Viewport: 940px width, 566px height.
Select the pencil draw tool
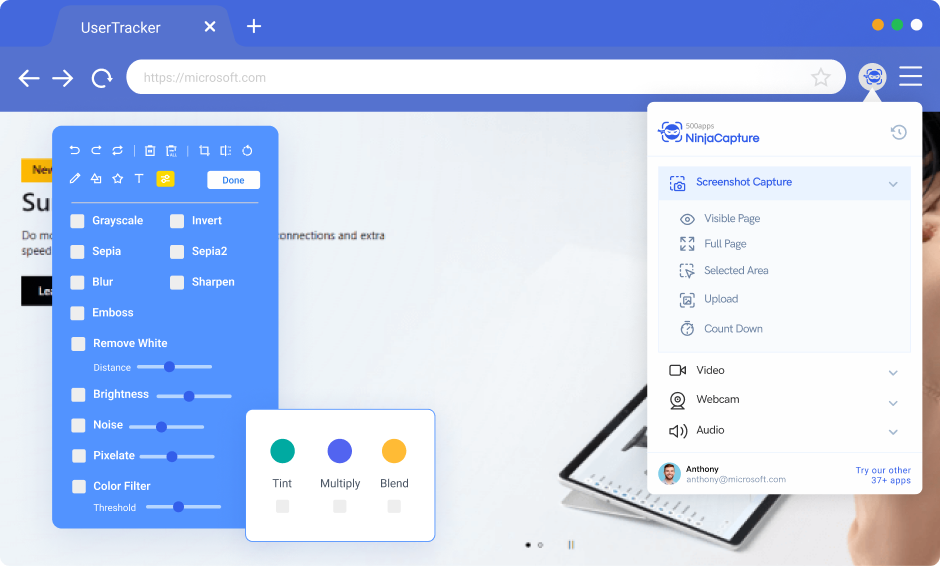75,179
